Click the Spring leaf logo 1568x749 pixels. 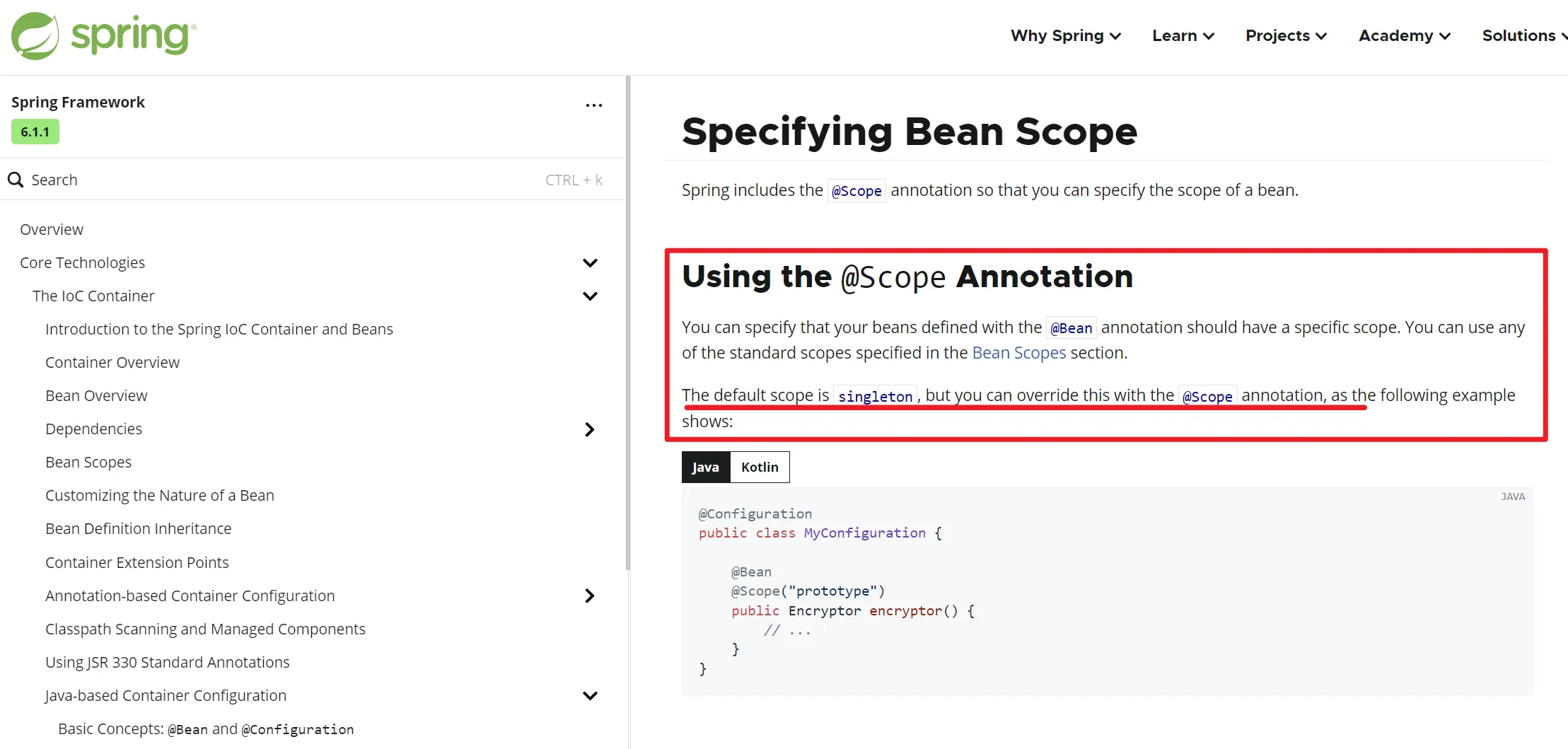[x=35, y=35]
